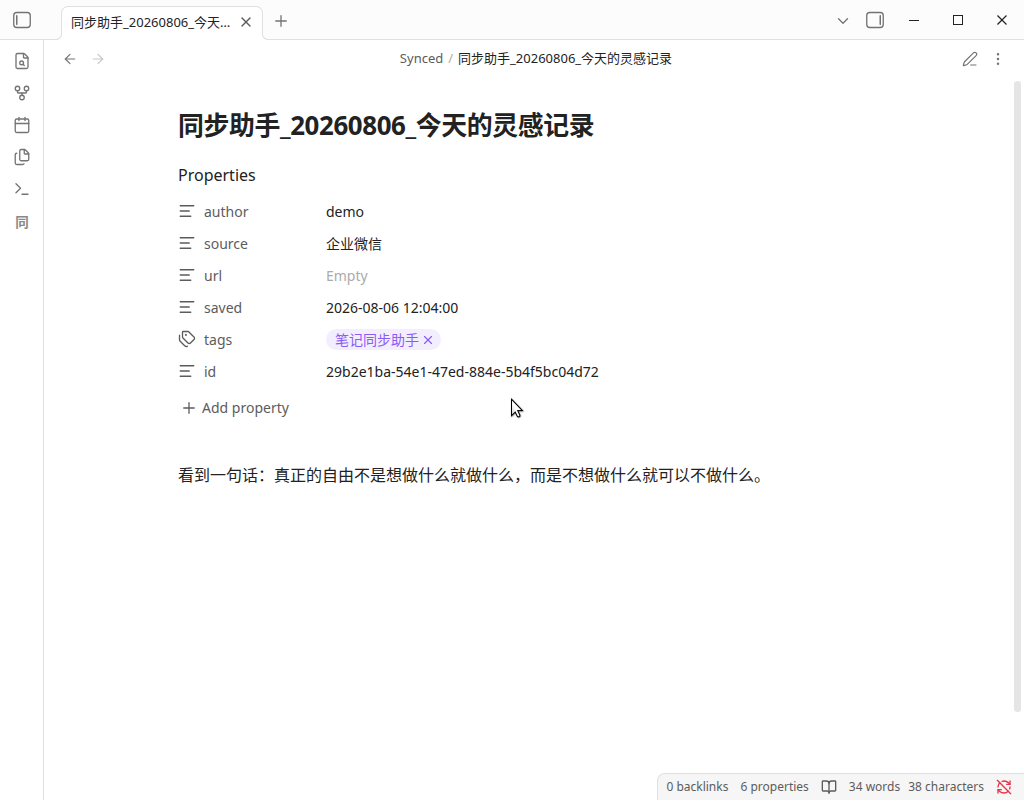Minimize the Obsidian window
This screenshot has height=800, width=1024.
pos(914,20)
